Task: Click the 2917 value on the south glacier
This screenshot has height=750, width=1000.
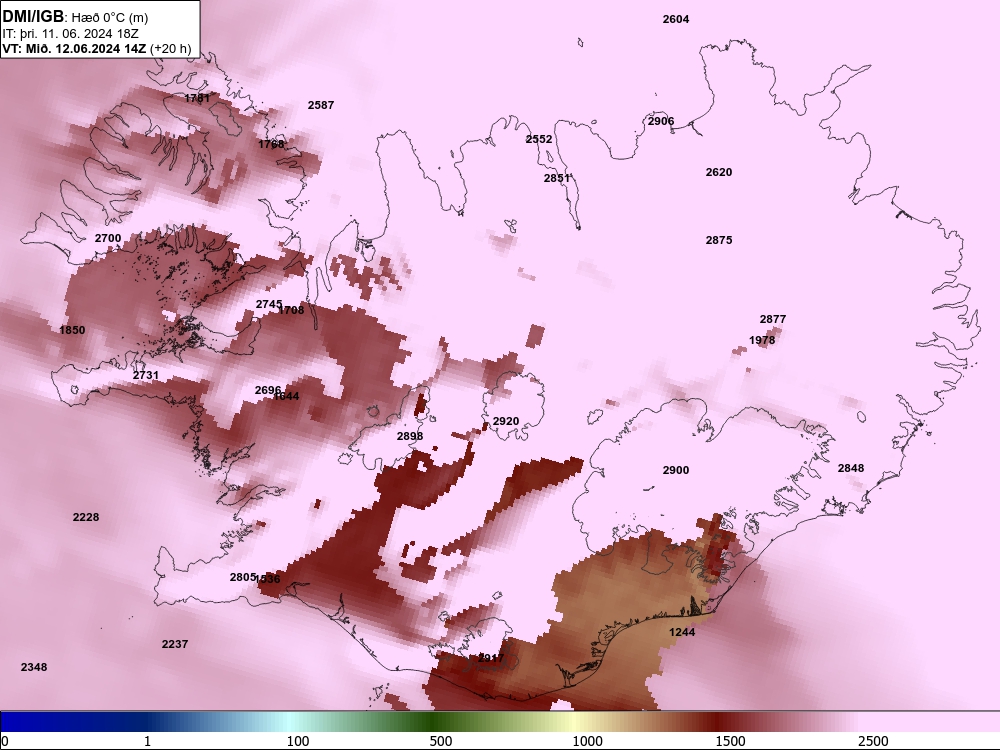Action: tap(491, 658)
